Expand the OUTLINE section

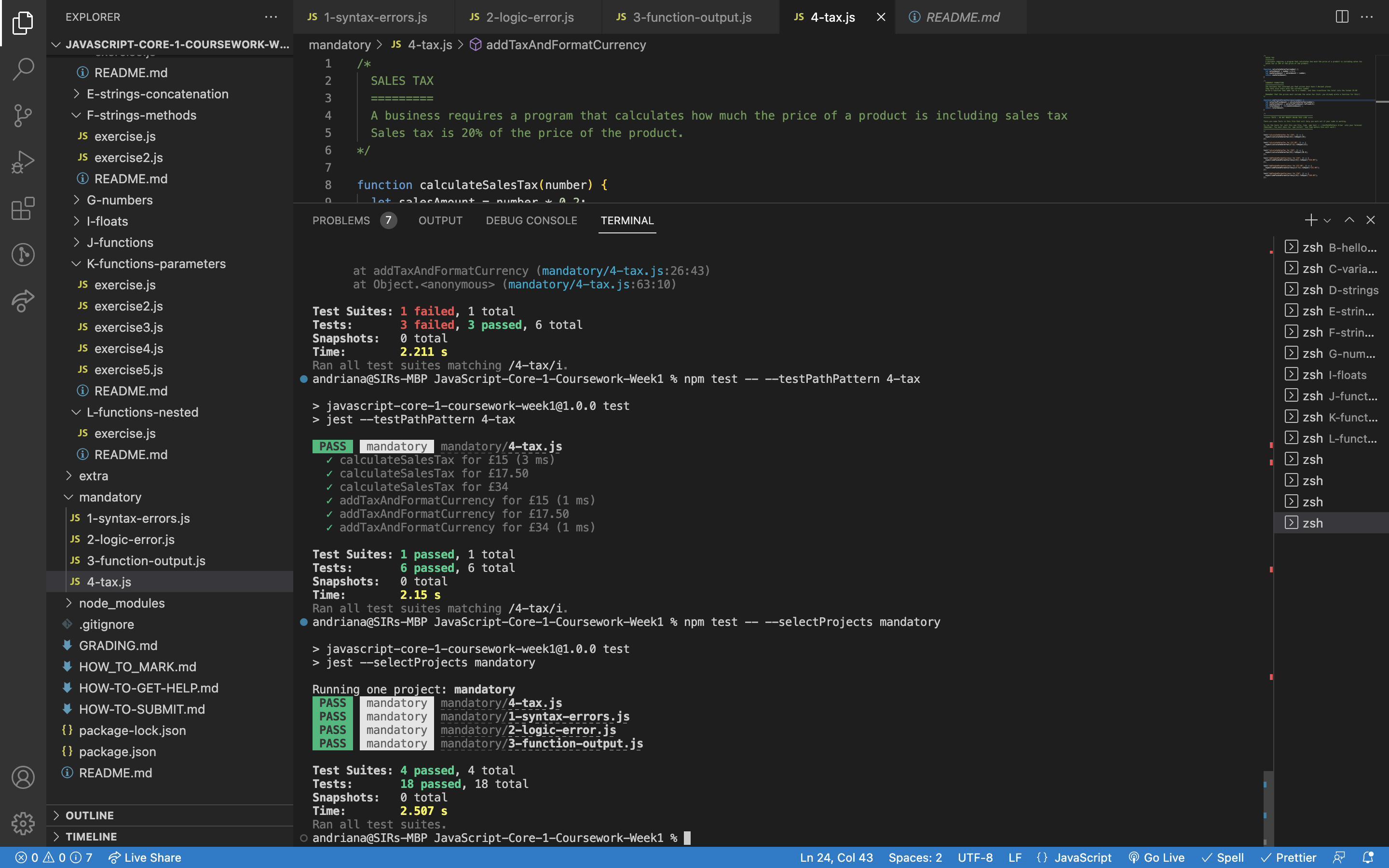pos(170,815)
